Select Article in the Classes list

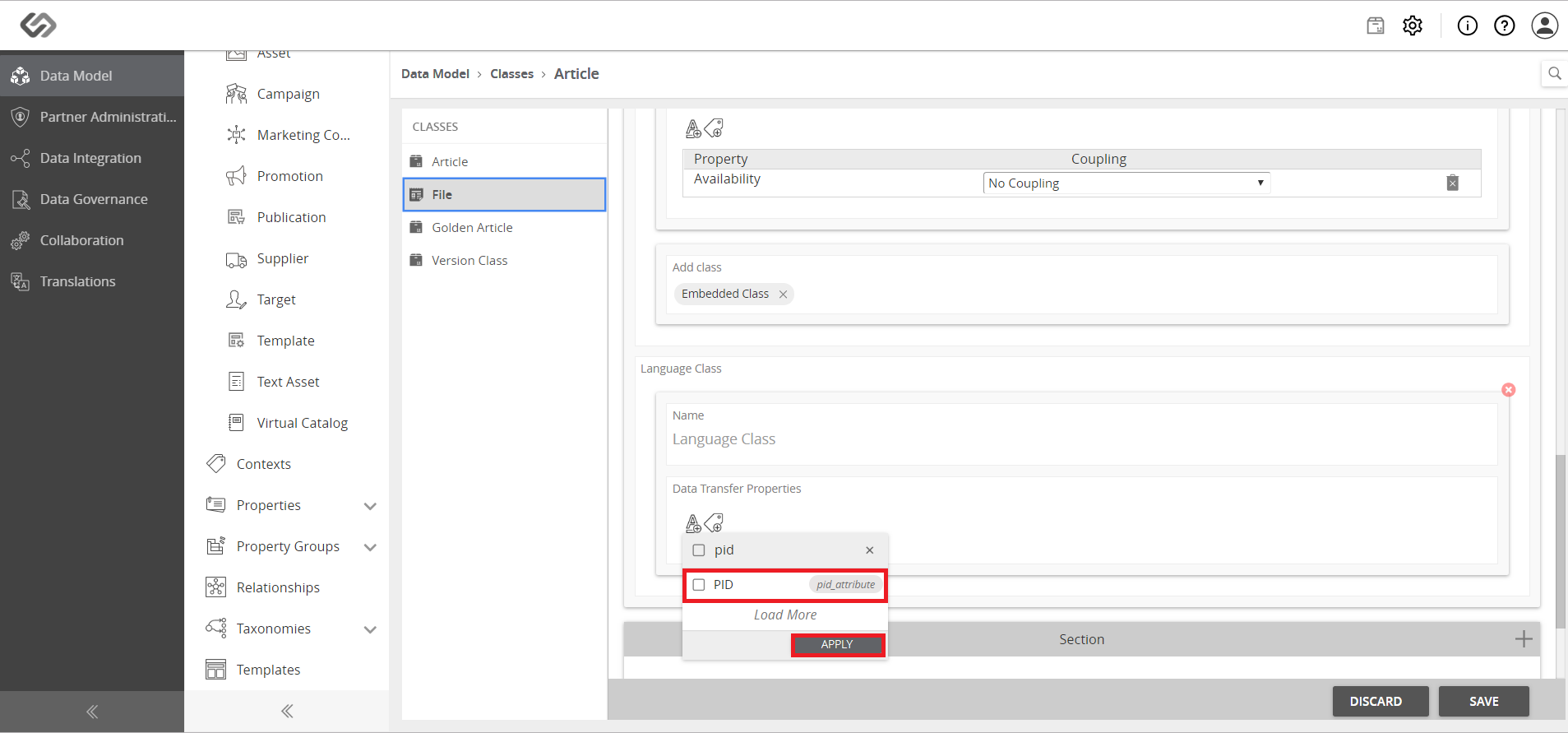tap(504, 161)
